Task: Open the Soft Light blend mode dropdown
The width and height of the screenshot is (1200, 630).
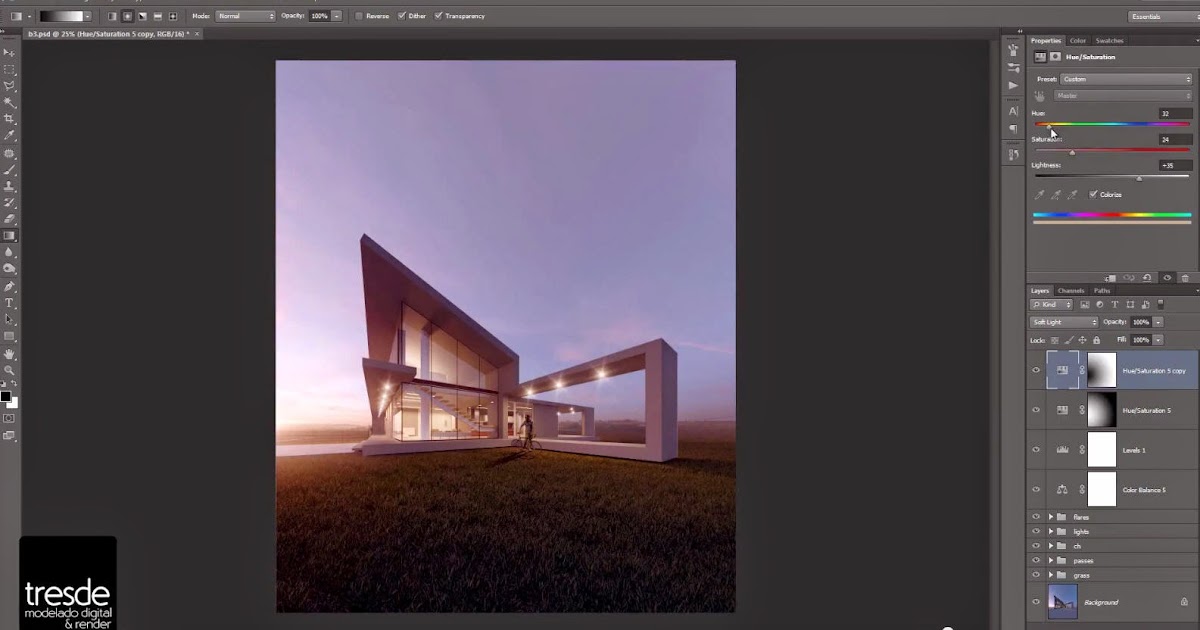Action: (x=1064, y=322)
